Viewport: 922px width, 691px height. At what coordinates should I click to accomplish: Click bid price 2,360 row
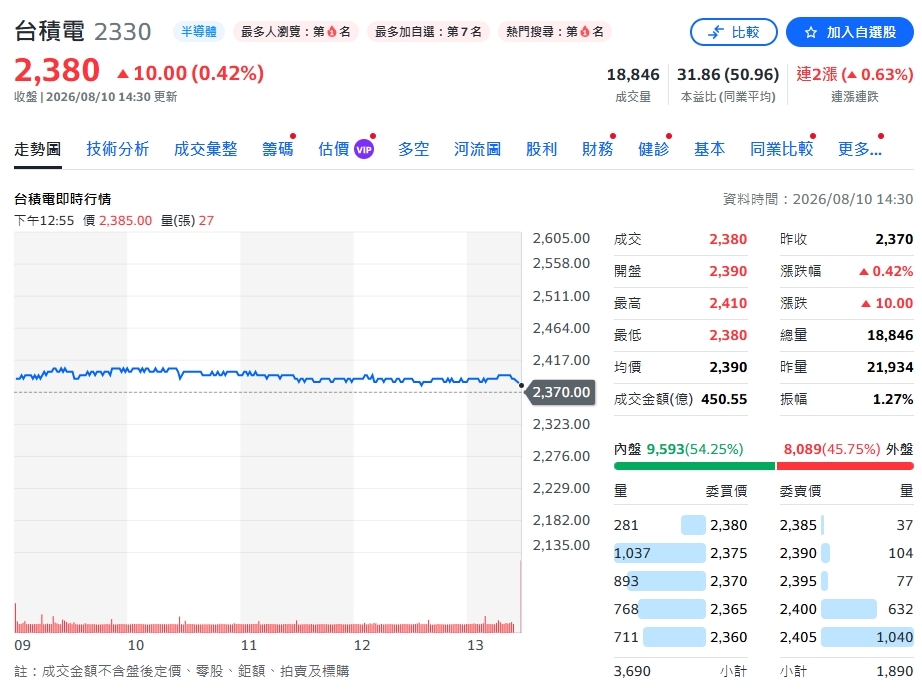pos(680,637)
